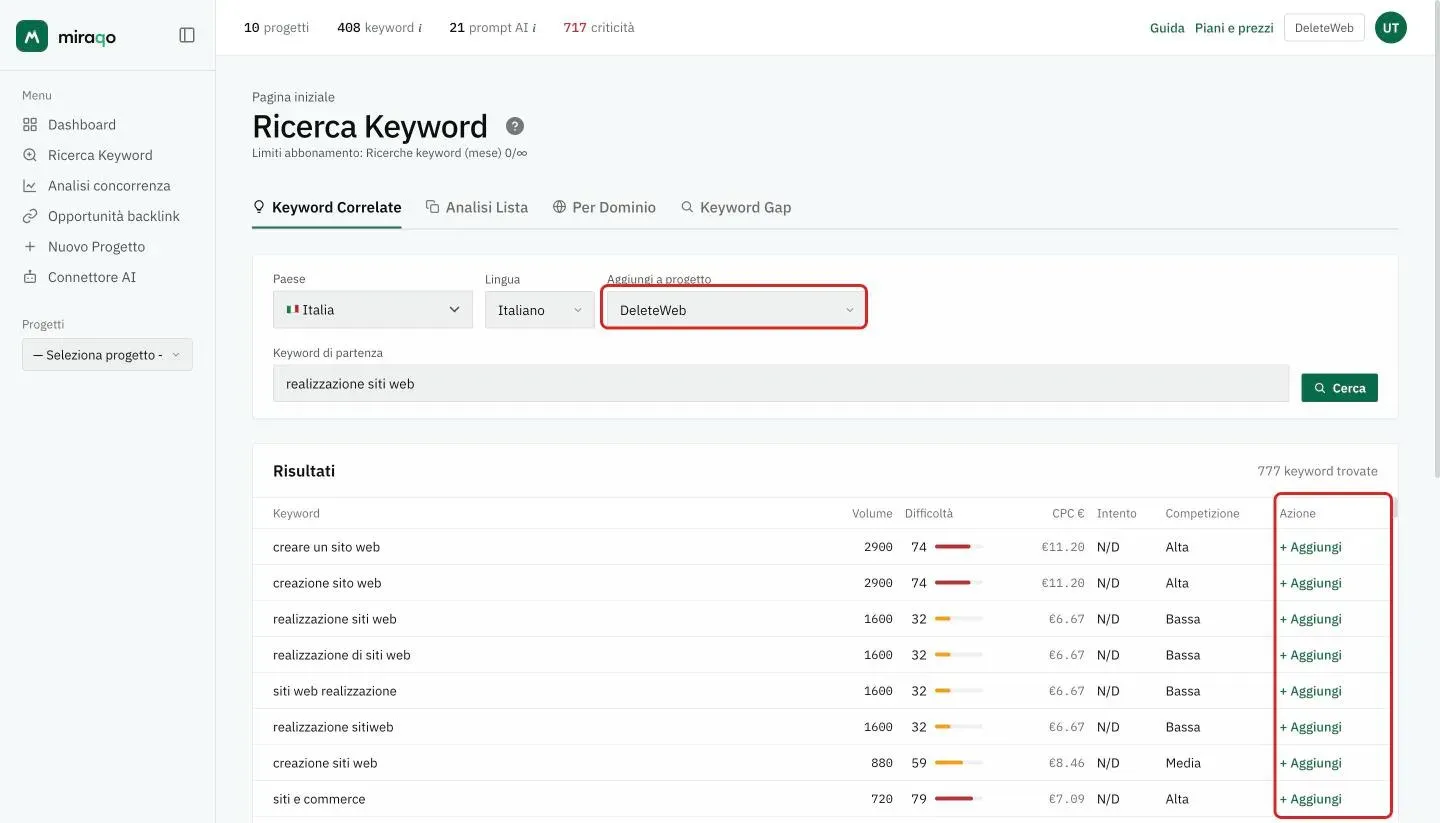Click the Volume column header
The image size is (1440, 823).
(x=872, y=513)
